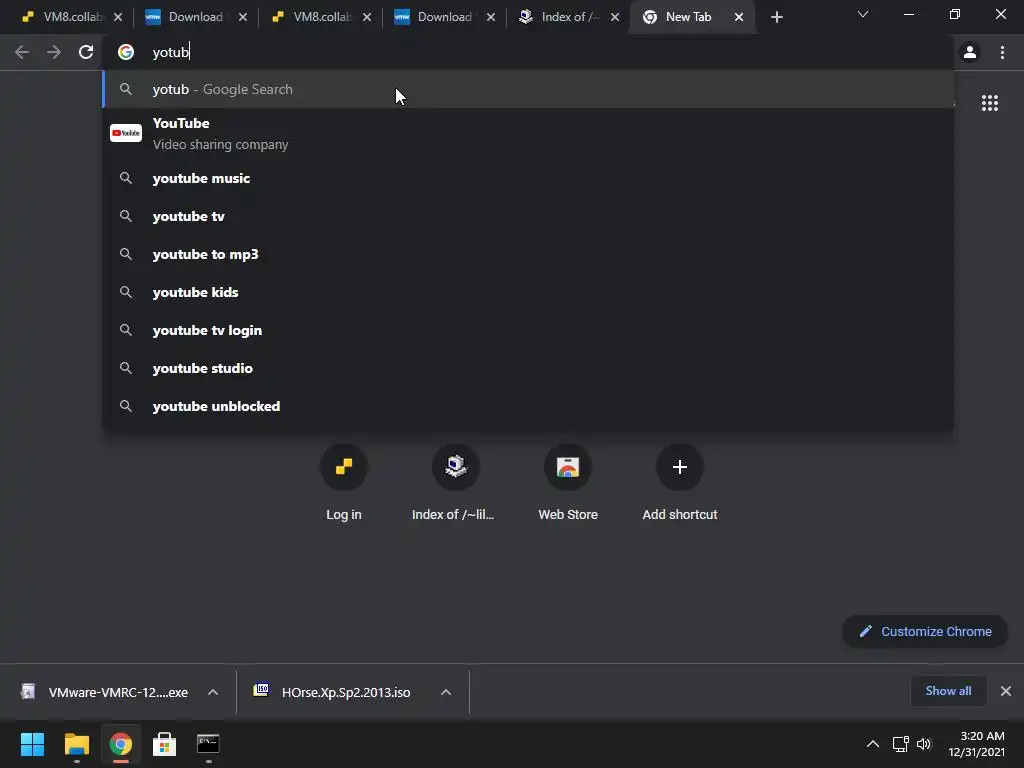Viewport: 1024px width, 768px height.
Task: Open Customize Chrome
Action: point(925,632)
